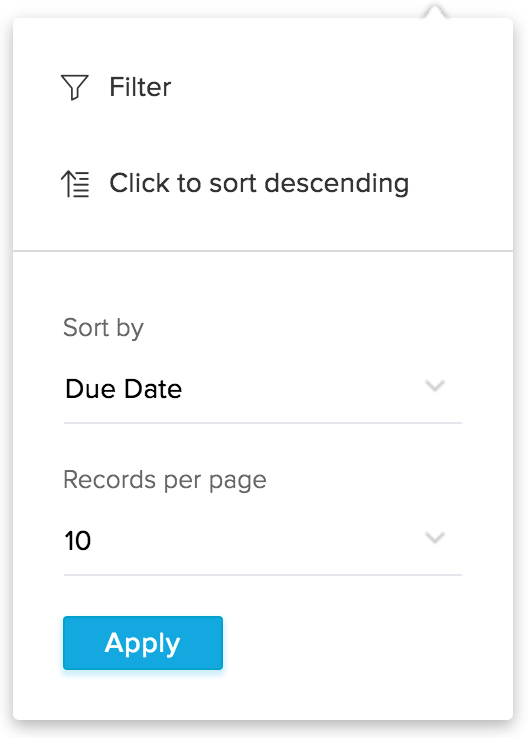Click divider line below sort descending
528x738 pixels.
tap(263, 251)
